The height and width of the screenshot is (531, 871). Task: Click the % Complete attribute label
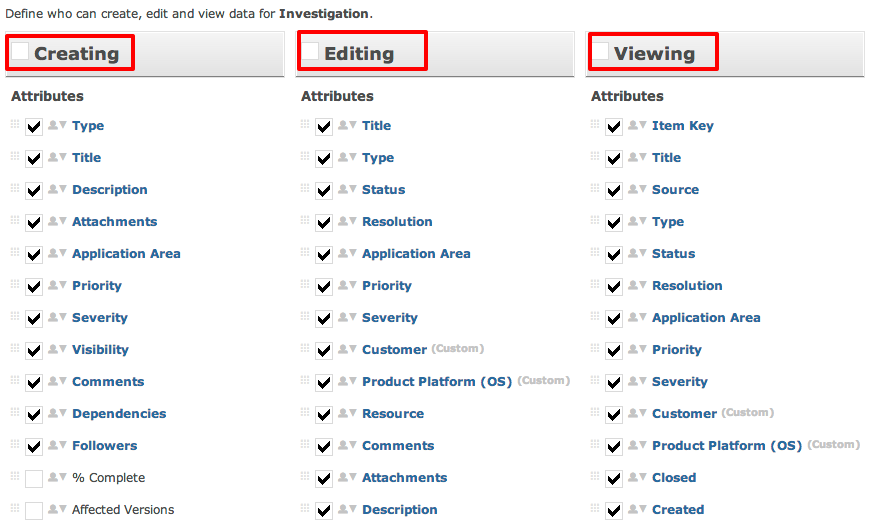pos(108,478)
